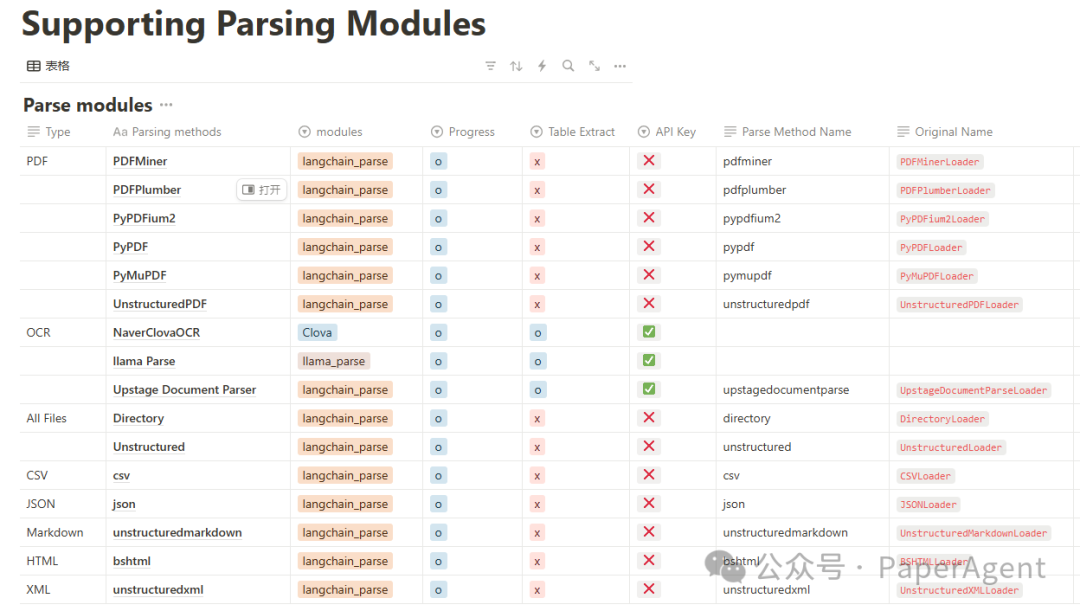Click the ellipsis next to Parse modules
Viewport: 1080px width, 611px height.
pos(166,105)
